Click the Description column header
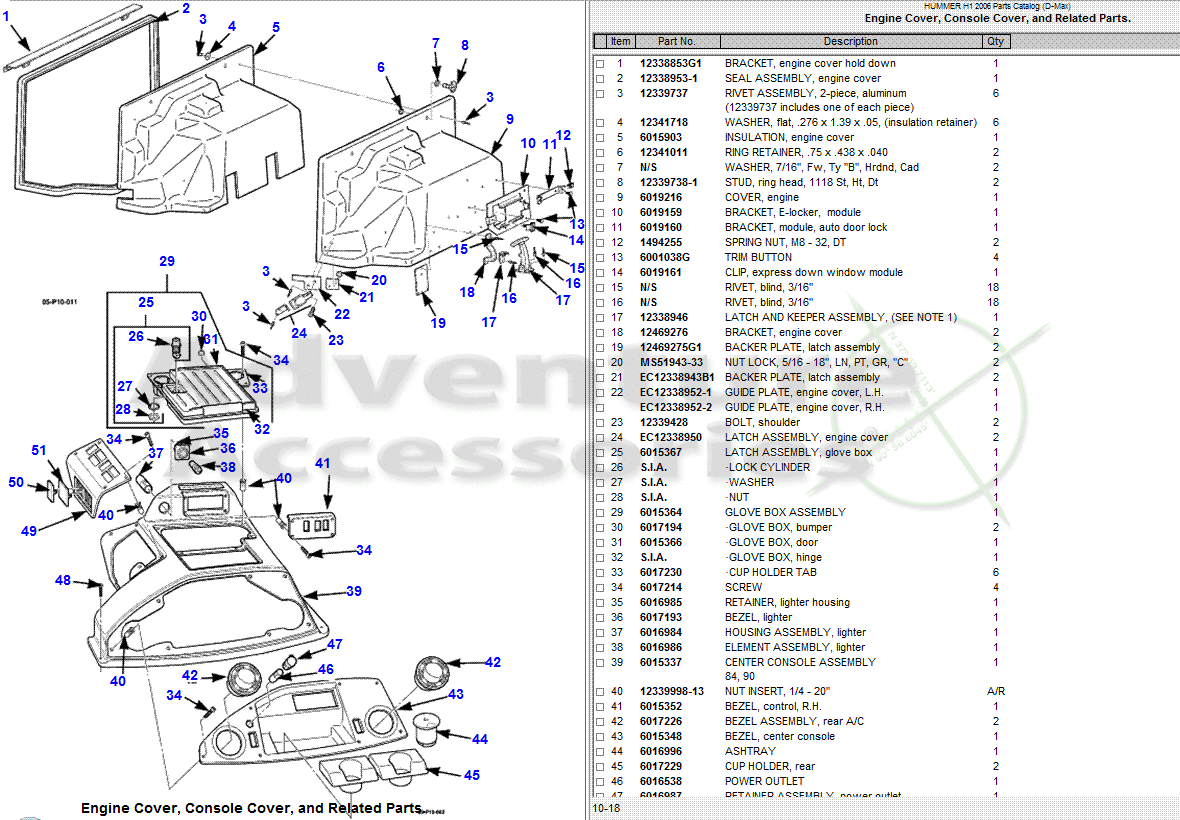Image resolution: width=1180 pixels, height=820 pixels. [850, 41]
